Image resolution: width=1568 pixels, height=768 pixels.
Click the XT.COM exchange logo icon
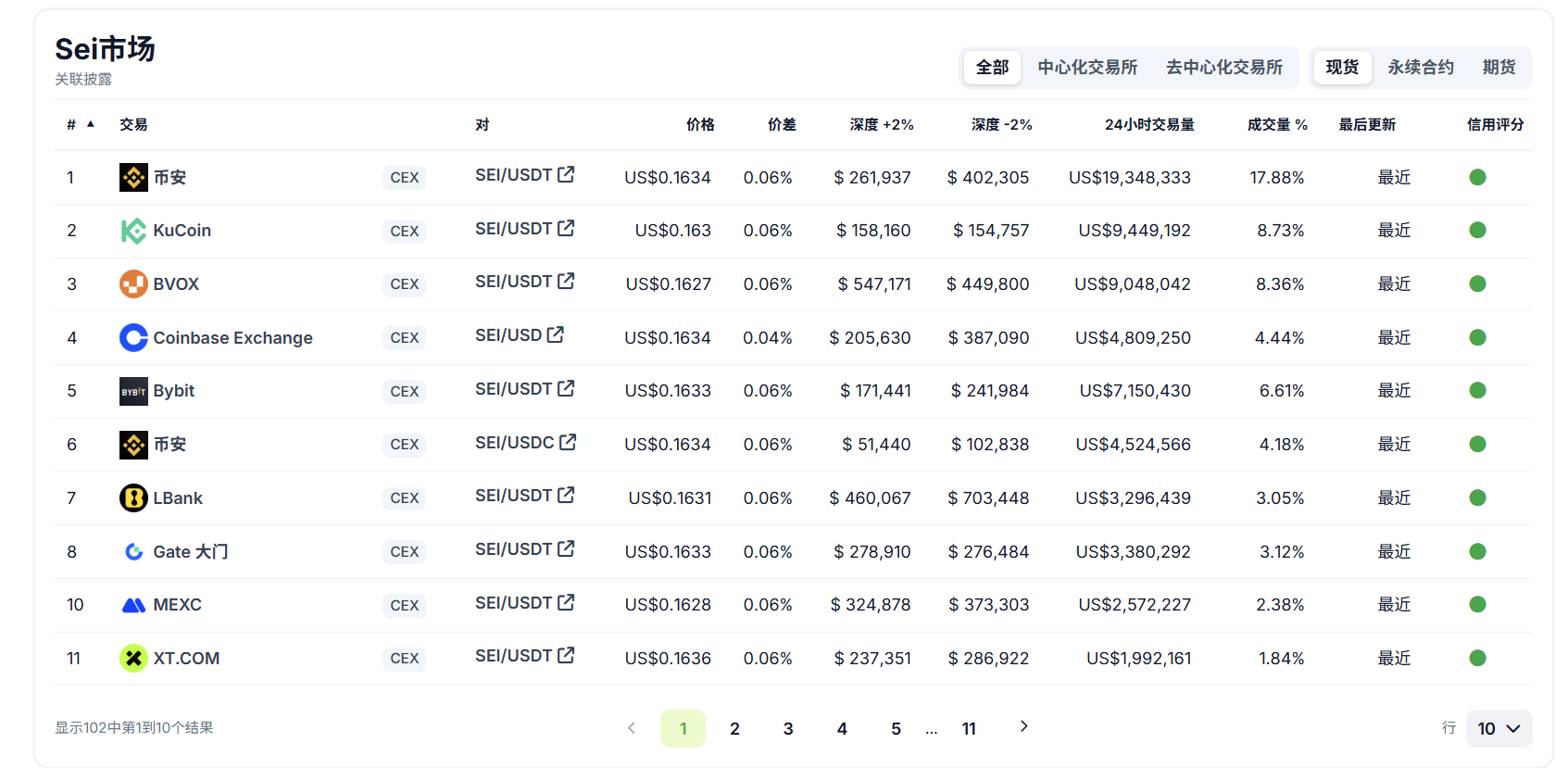pos(133,659)
